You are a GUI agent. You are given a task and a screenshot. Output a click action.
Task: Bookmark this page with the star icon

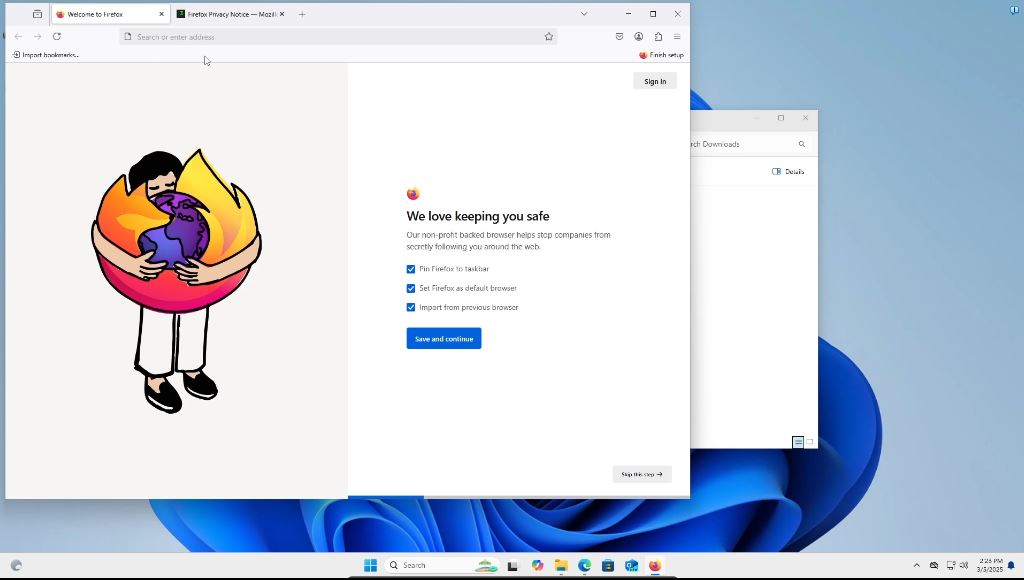pyautogui.click(x=549, y=37)
